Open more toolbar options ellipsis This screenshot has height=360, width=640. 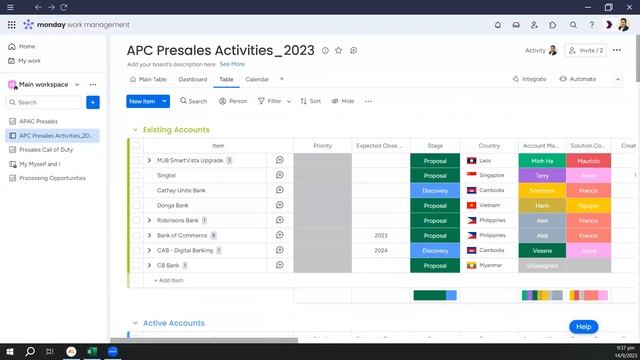click(x=368, y=101)
